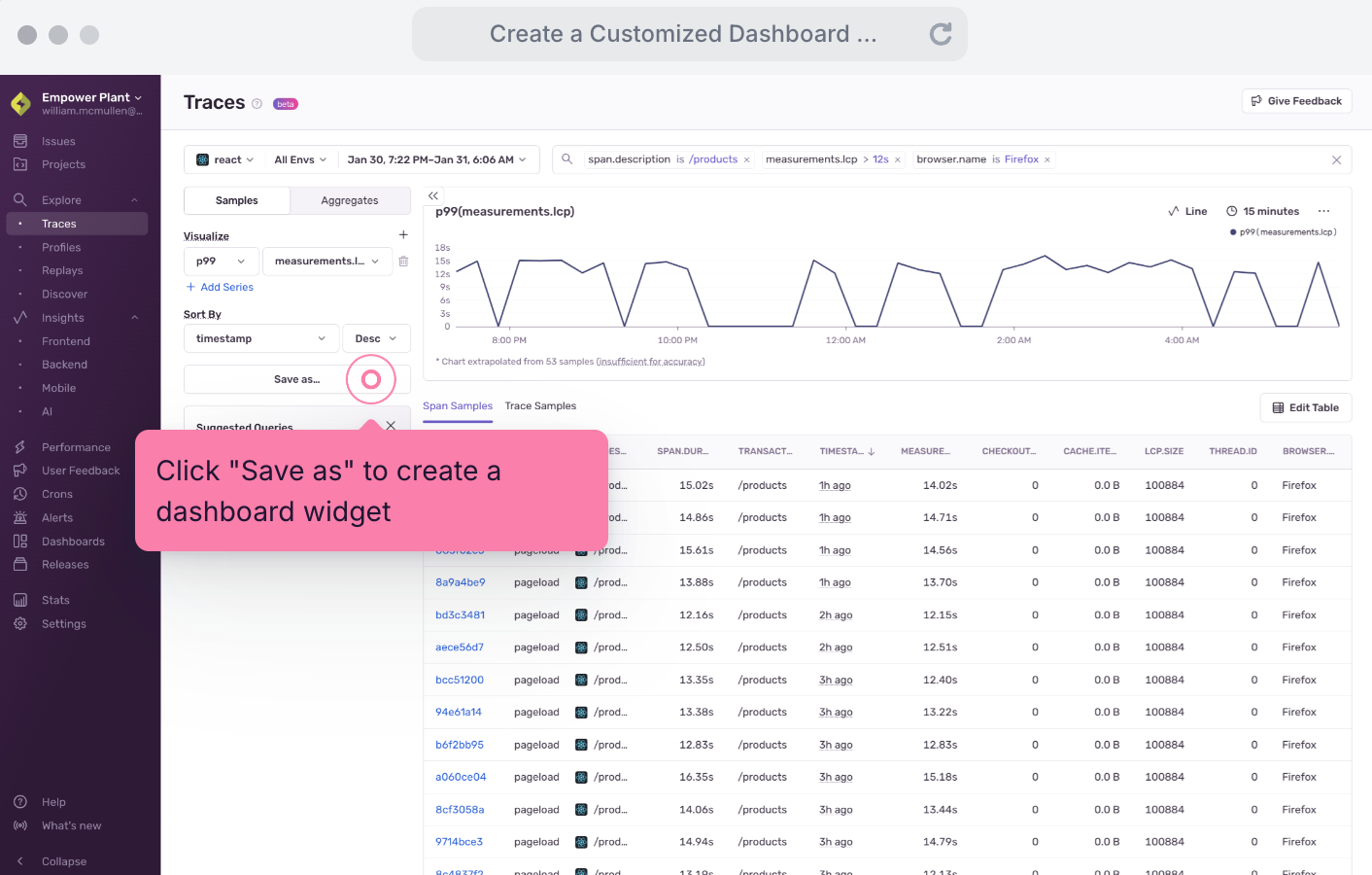Viewport: 1372px width, 875px height.
Task: Remove the browser.name Firefox filter
Action: click(1047, 160)
